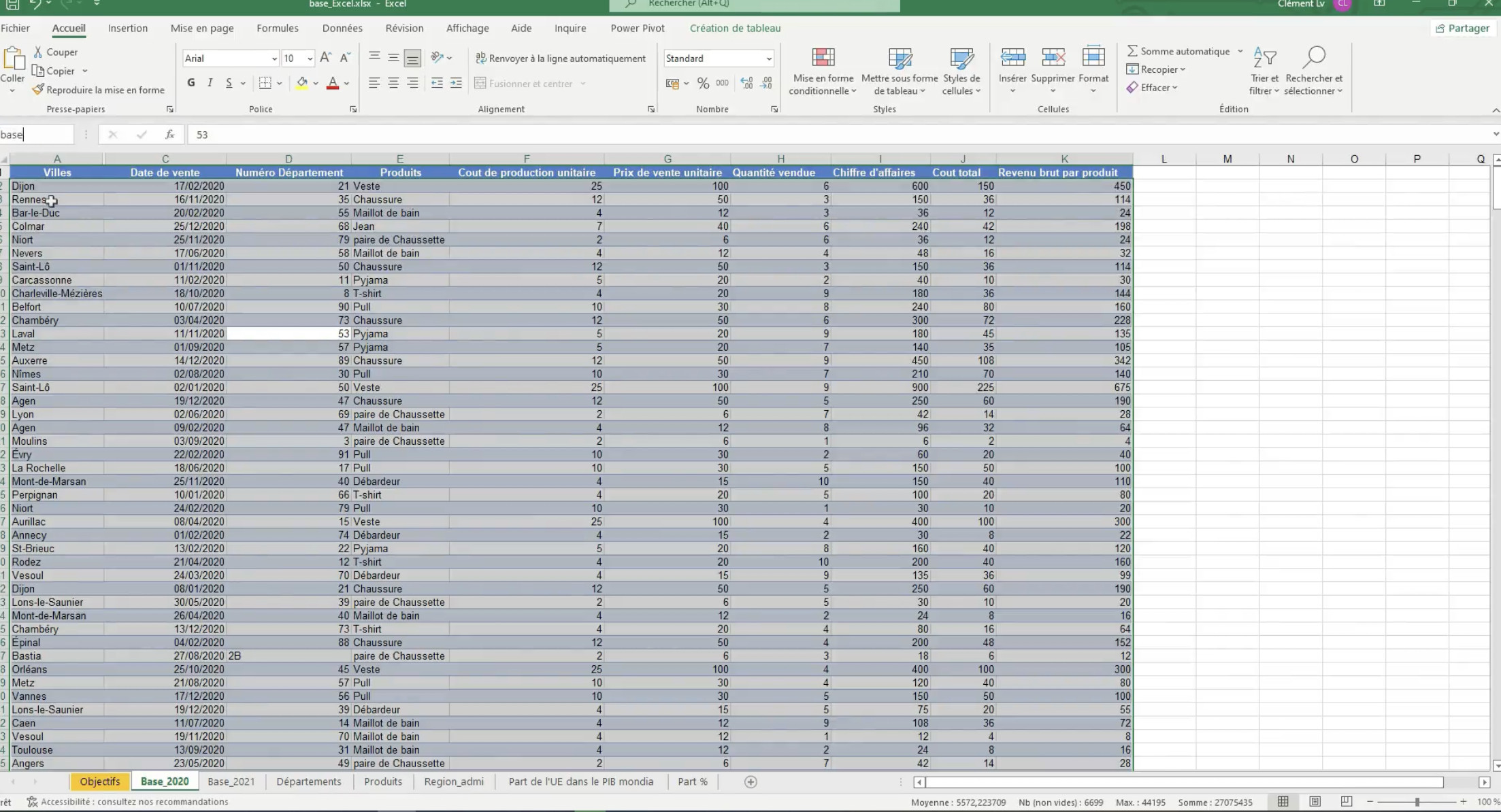Apply the red font color
Screen dimensions: 1501x812
click(x=333, y=83)
